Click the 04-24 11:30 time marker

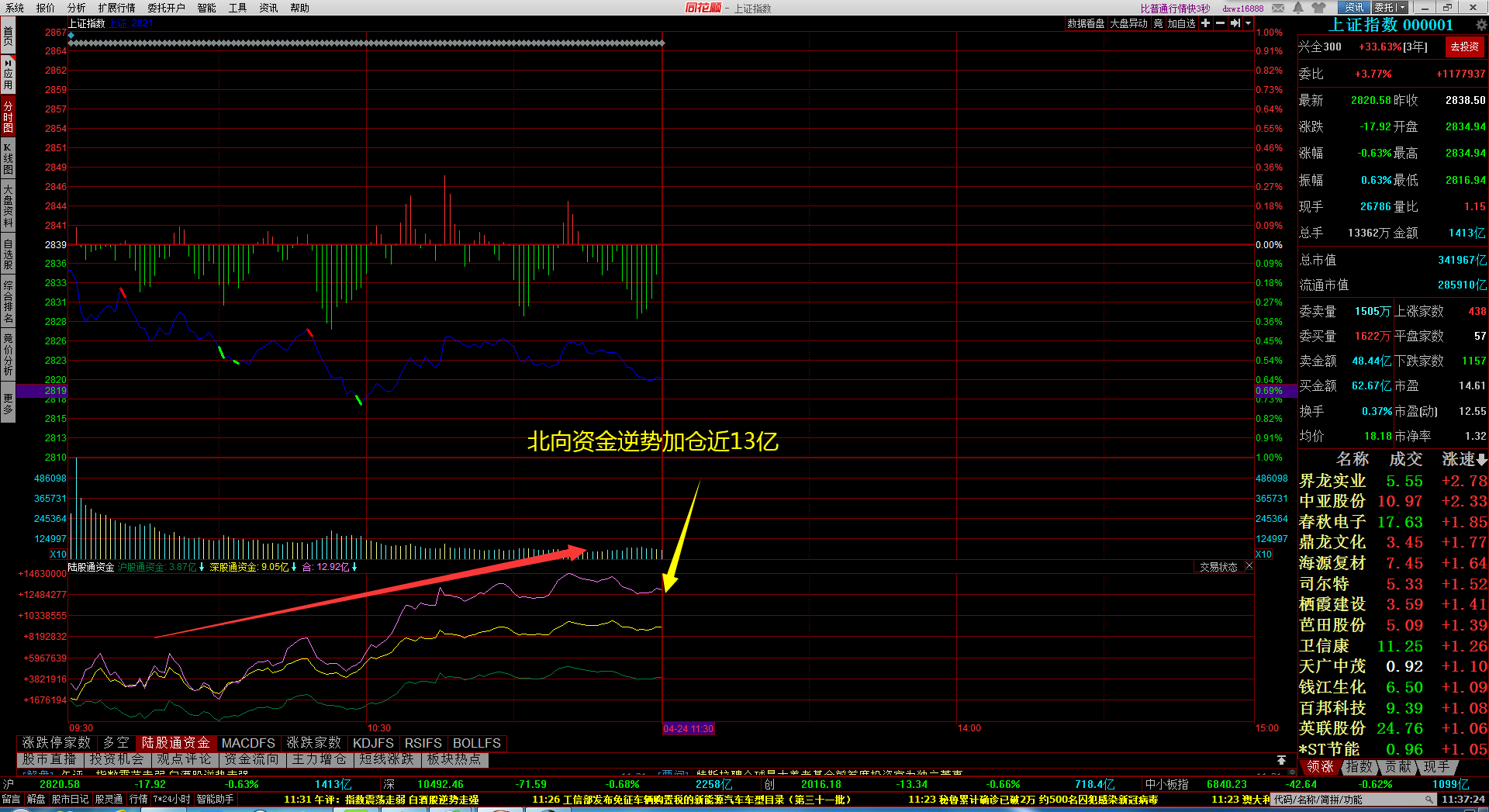(688, 729)
